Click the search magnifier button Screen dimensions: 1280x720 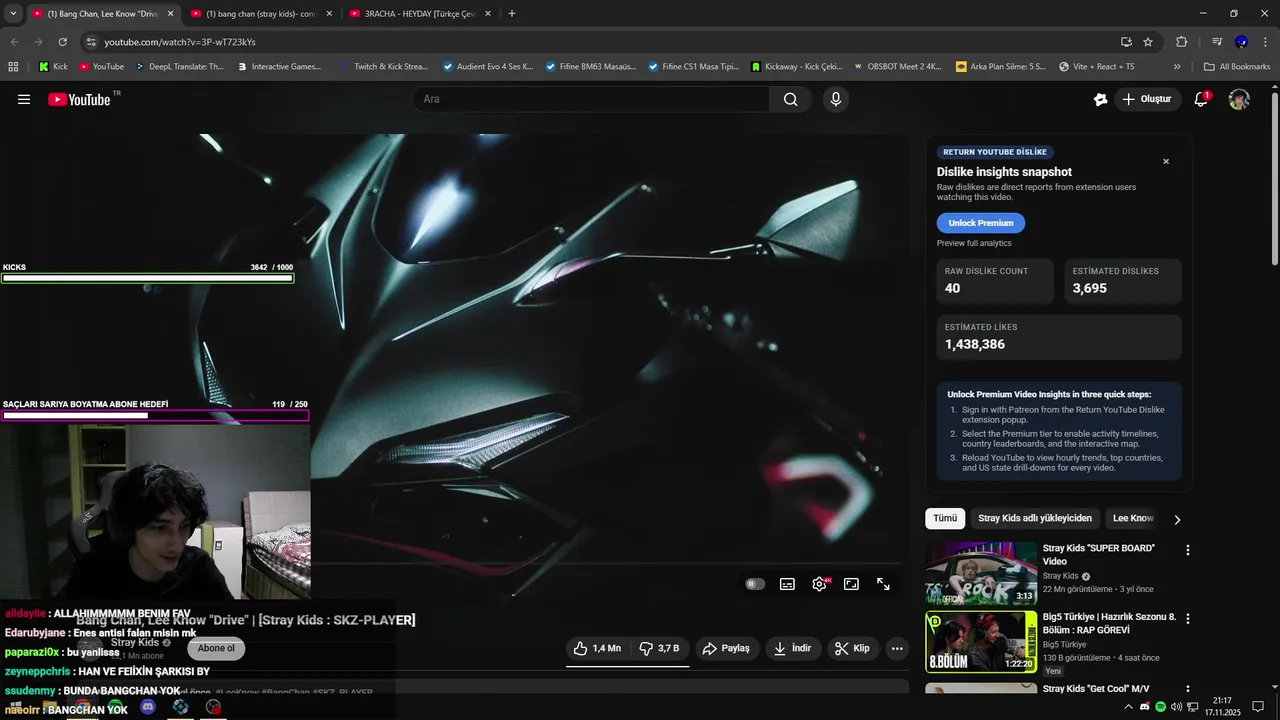pyautogui.click(x=791, y=99)
